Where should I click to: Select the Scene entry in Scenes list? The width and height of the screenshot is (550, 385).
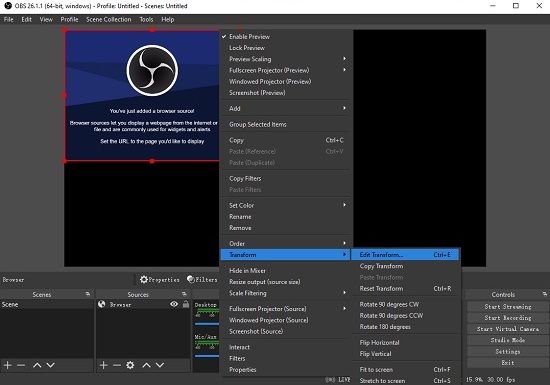47,304
